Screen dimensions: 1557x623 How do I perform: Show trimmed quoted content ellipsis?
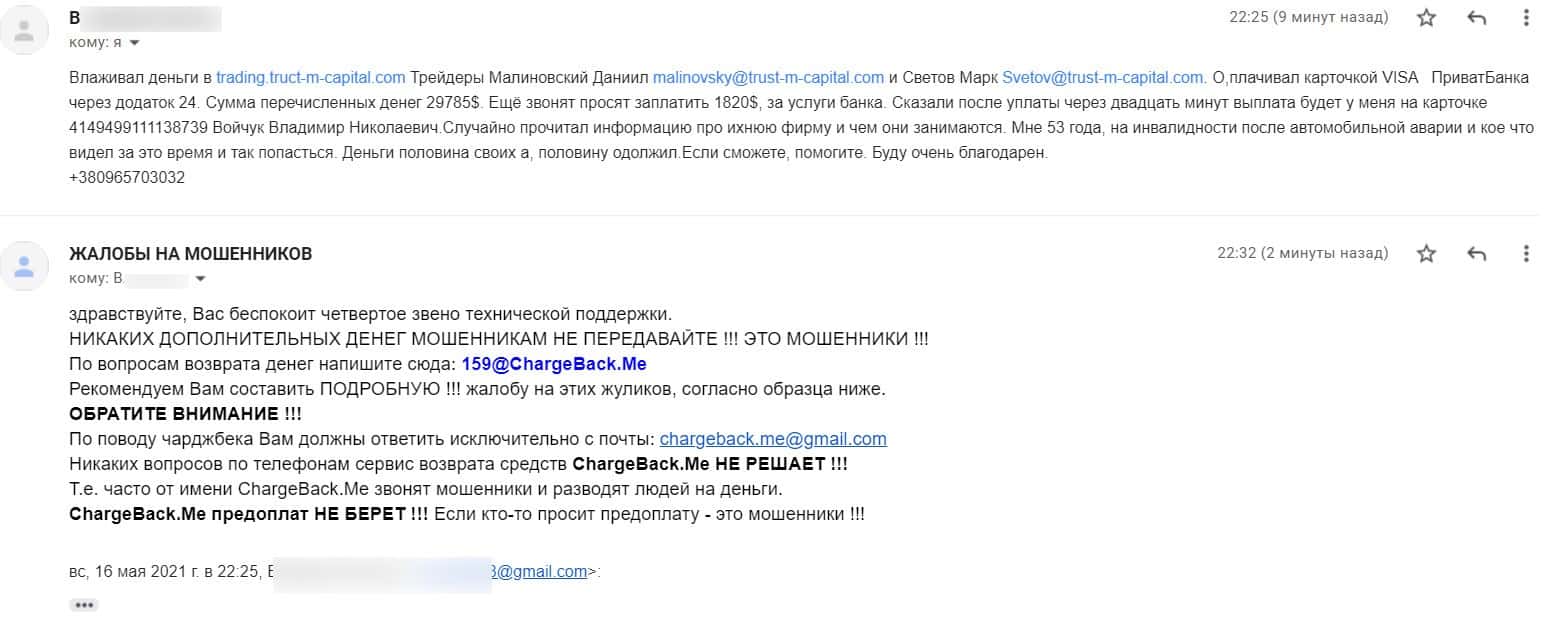coord(84,604)
